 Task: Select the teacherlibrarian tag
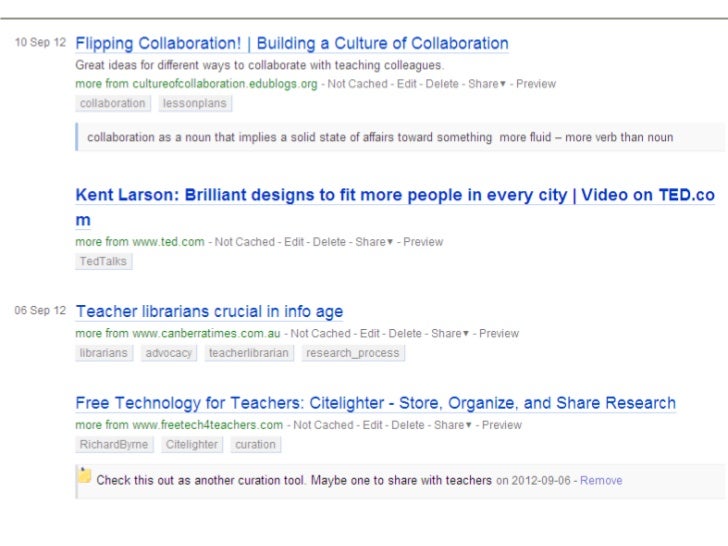(249, 353)
